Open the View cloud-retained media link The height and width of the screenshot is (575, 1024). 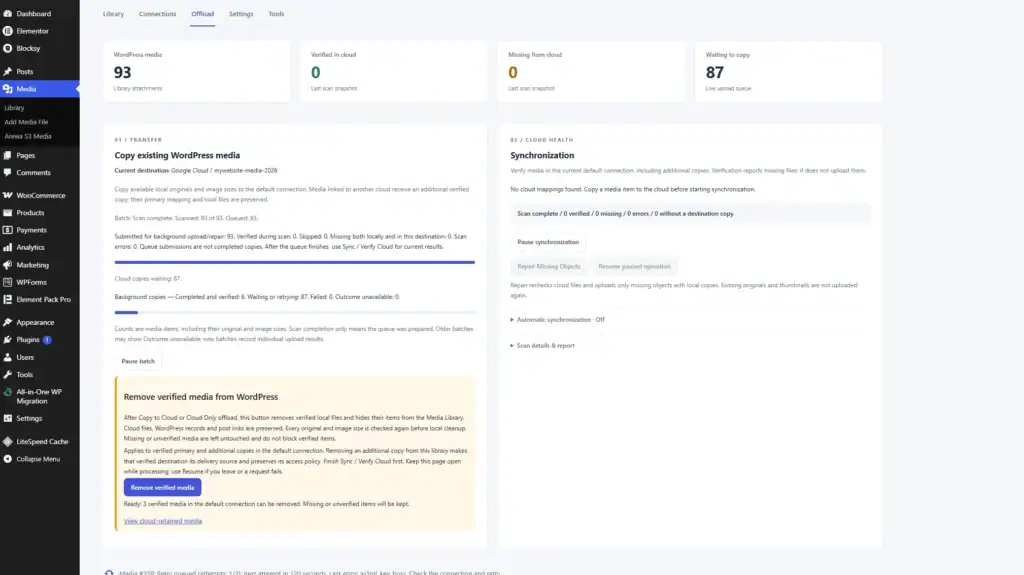click(163, 521)
